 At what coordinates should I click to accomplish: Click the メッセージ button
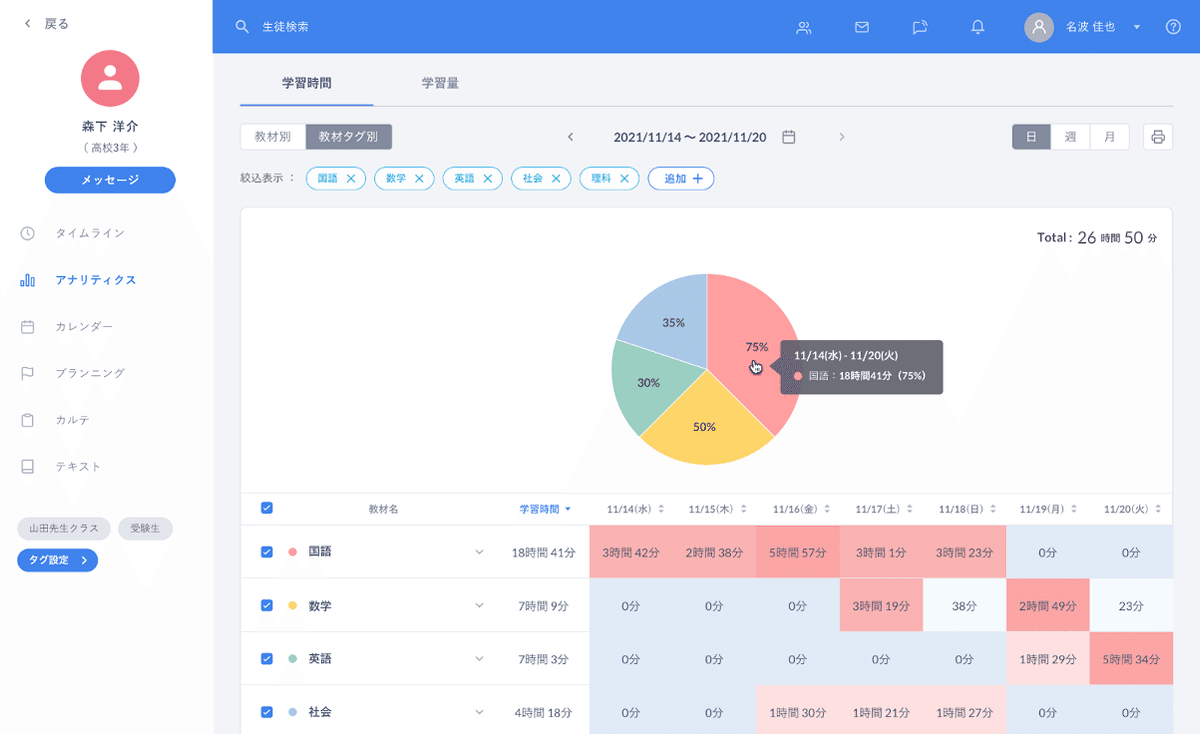pyautogui.click(x=110, y=180)
